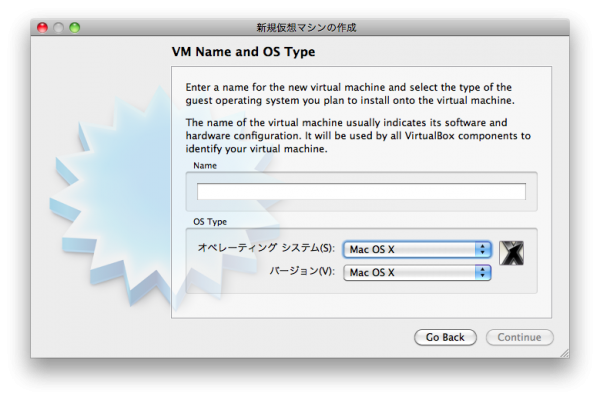The width and height of the screenshot is (600, 400).
Task: Click the window resize grip corner
Action: [564, 353]
